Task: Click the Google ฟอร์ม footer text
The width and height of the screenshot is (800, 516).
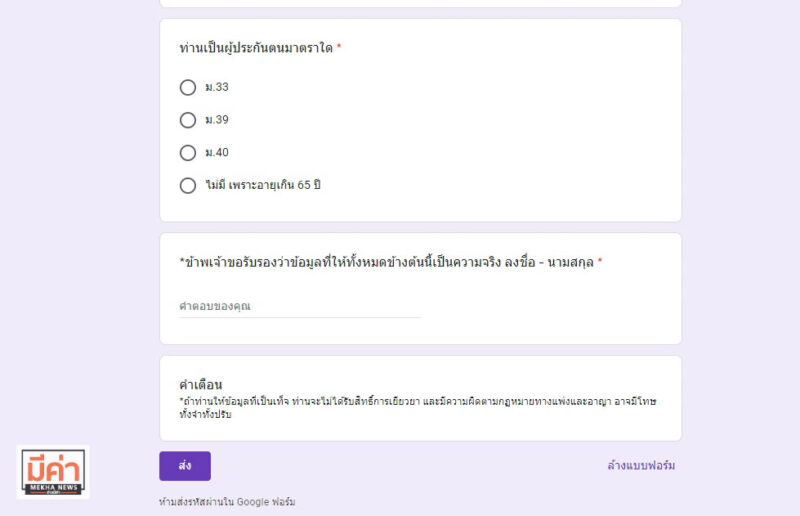Action: pos(266,502)
